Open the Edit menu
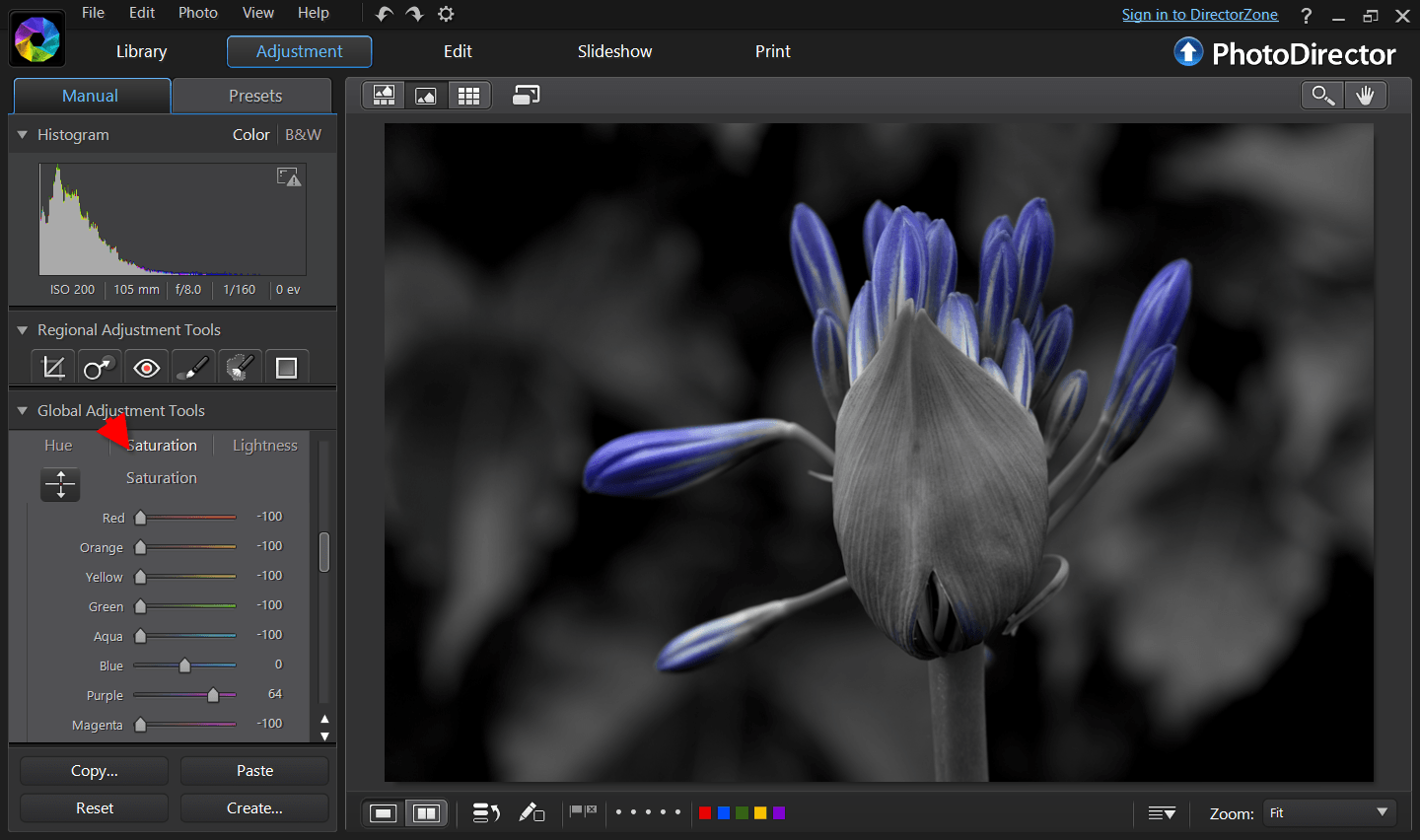The image size is (1420, 840). (x=142, y=13)
